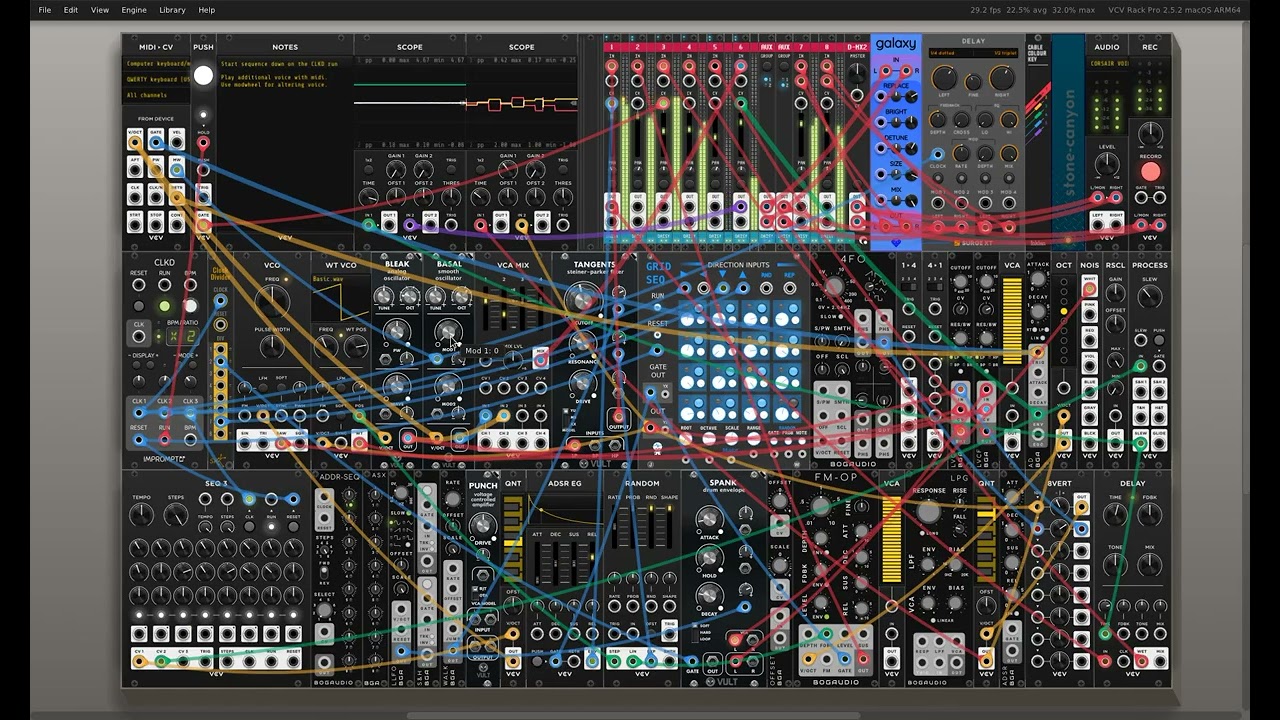
Task: Open MIDI driver selector showing Computer keyboard
Action: 156,63
